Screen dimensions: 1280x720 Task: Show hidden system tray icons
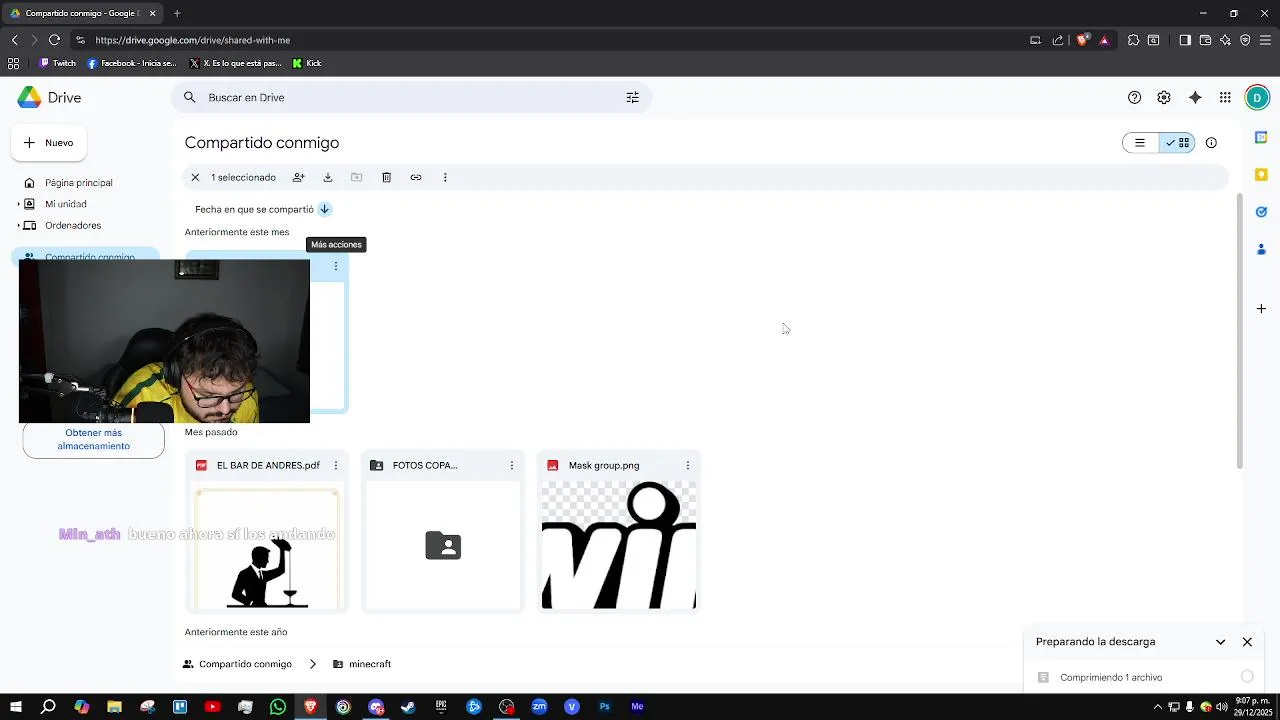[1158, 707]
